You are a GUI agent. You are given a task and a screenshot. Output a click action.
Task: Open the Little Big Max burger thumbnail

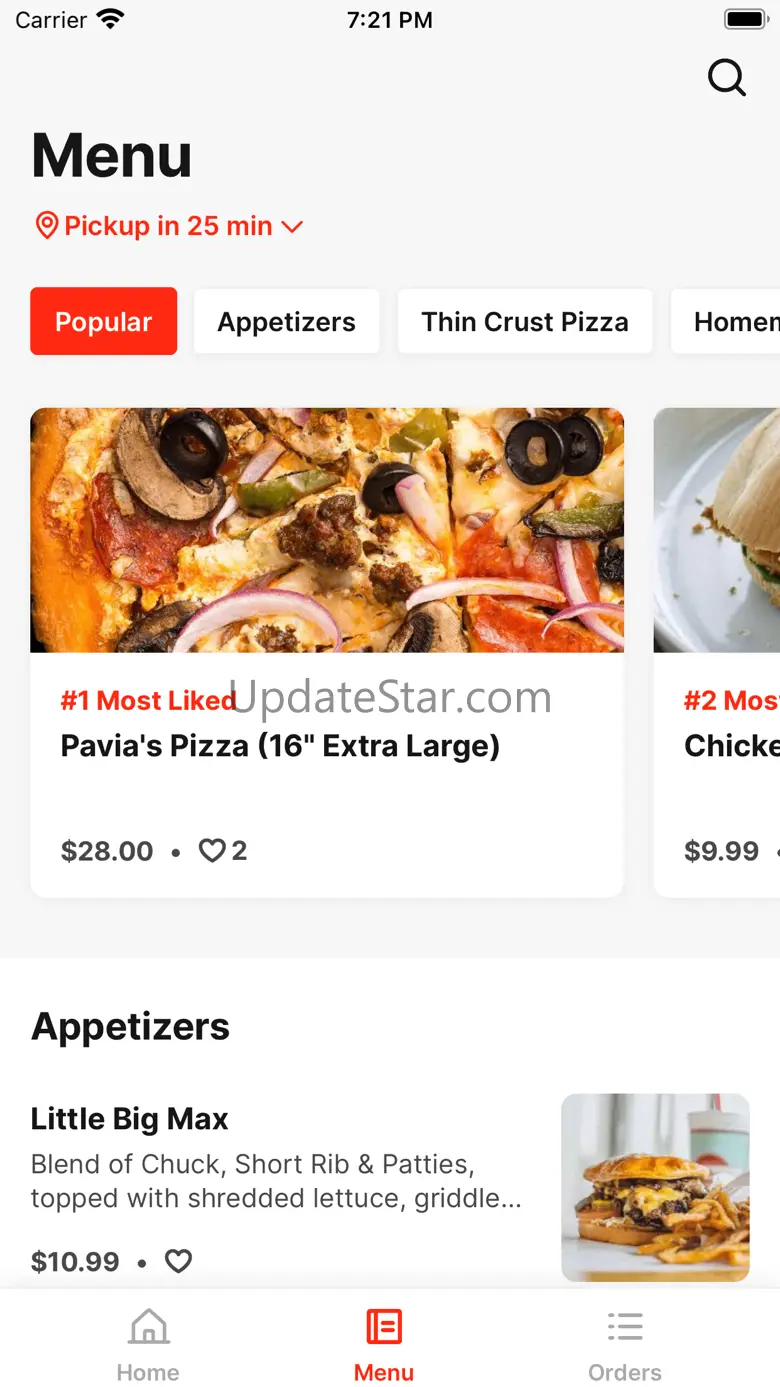coord(655,1187)
